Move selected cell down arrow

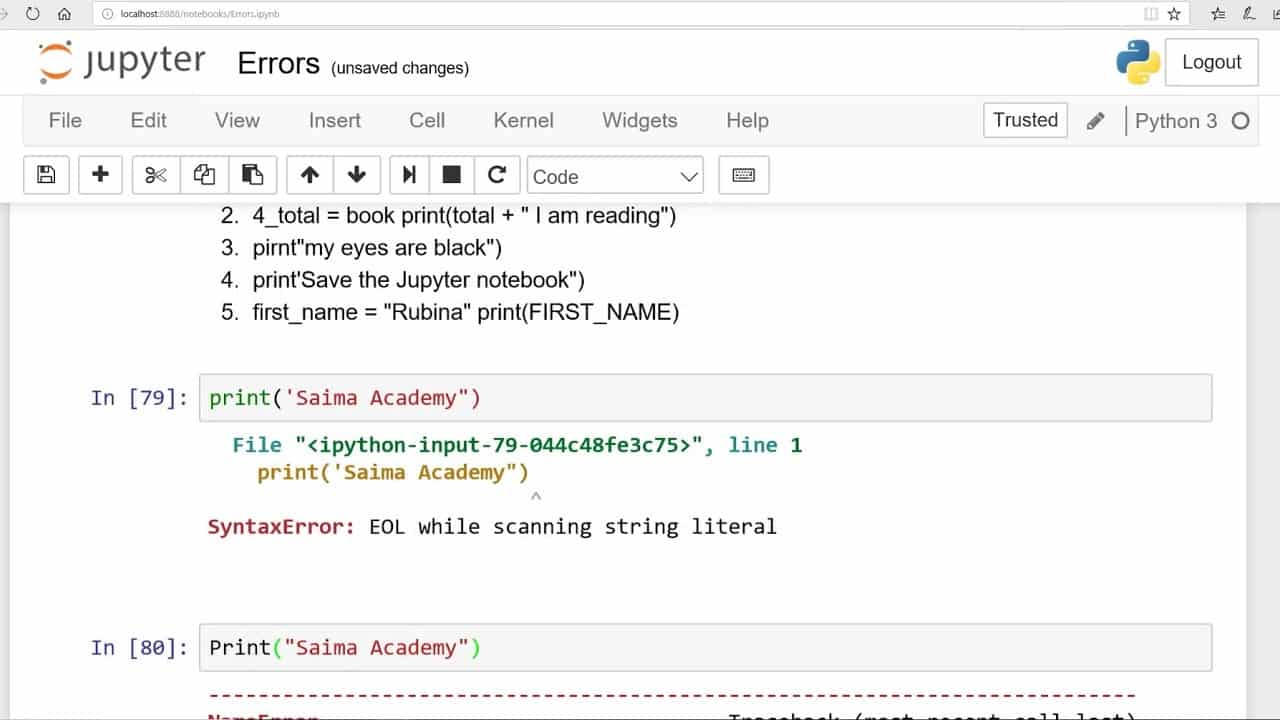[357, 175]
